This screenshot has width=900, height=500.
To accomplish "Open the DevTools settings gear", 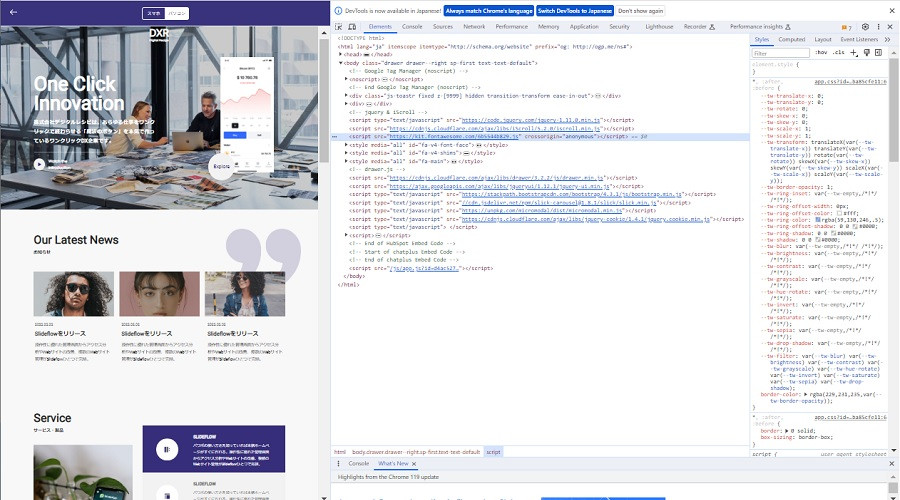I will tap(865, 27).
